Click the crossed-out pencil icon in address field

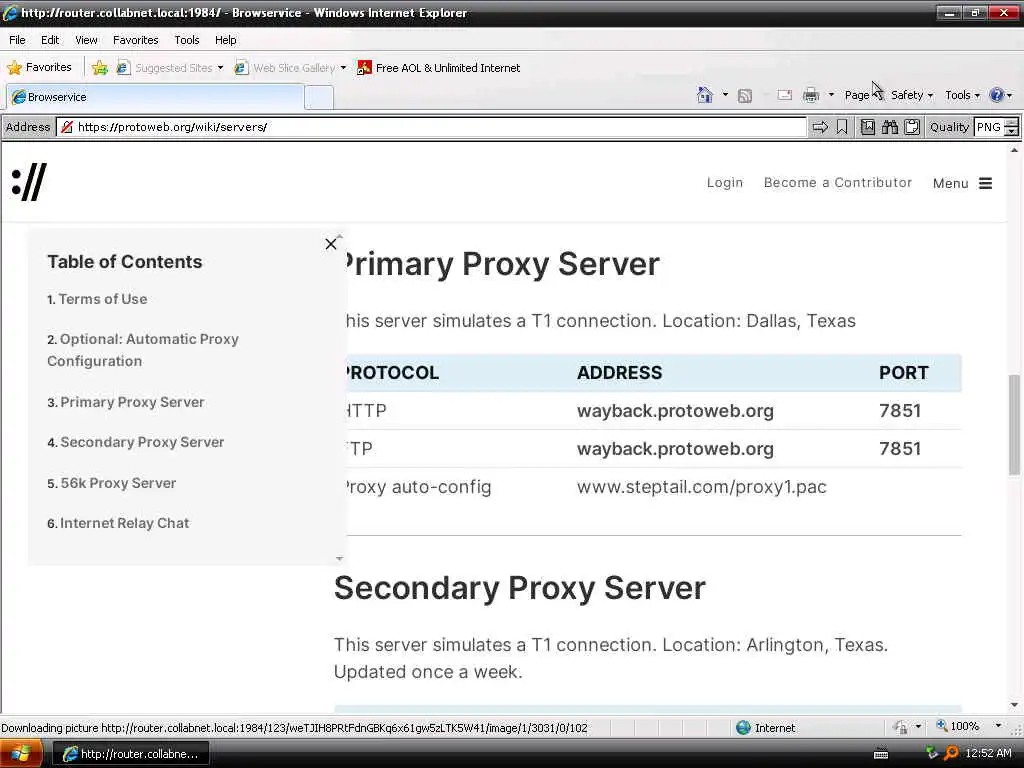point(67,127)
